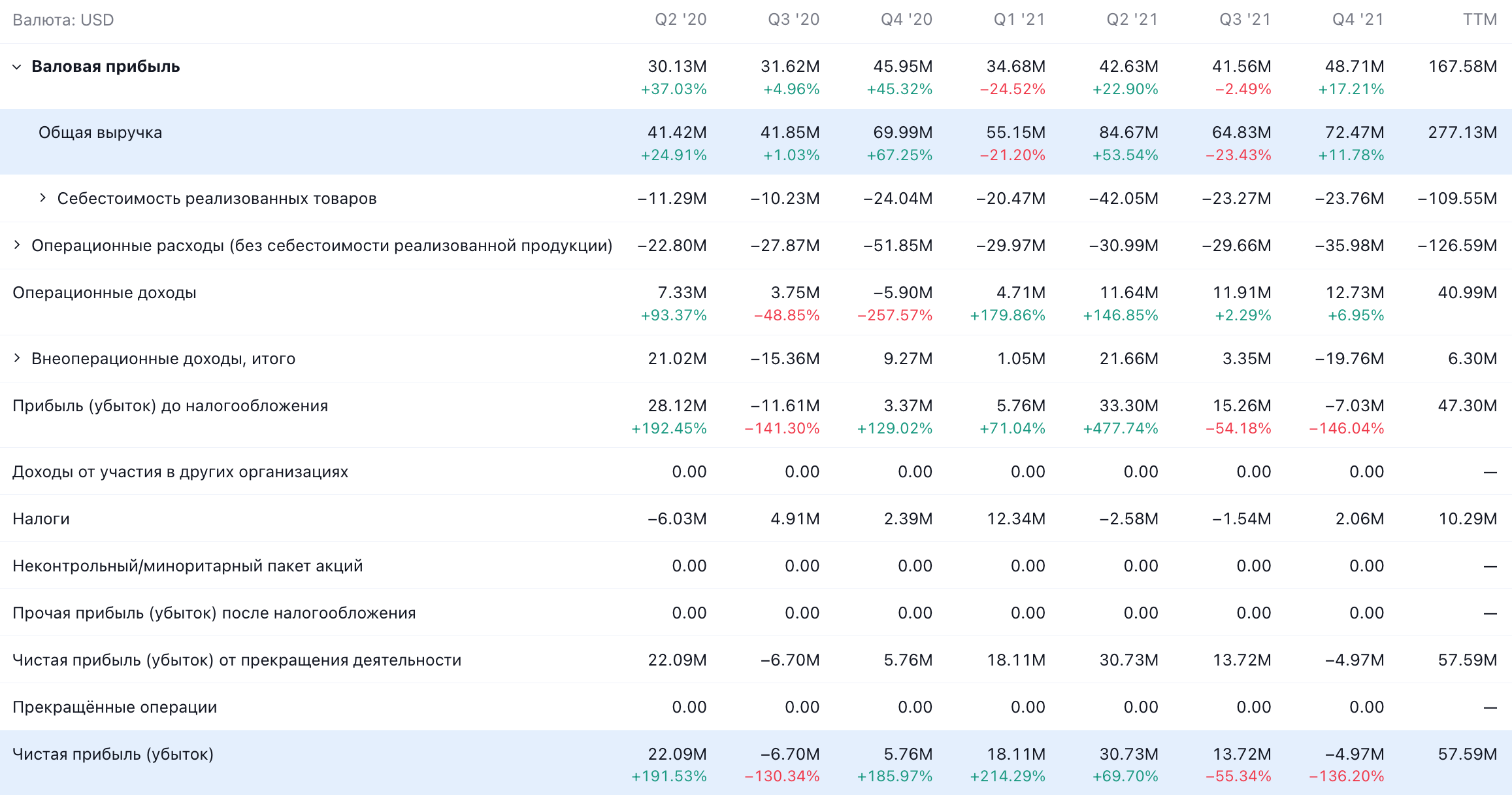The image size is (1512, 795).
Task: Select the Q3 '21 column header
Action: [1245, 20]
